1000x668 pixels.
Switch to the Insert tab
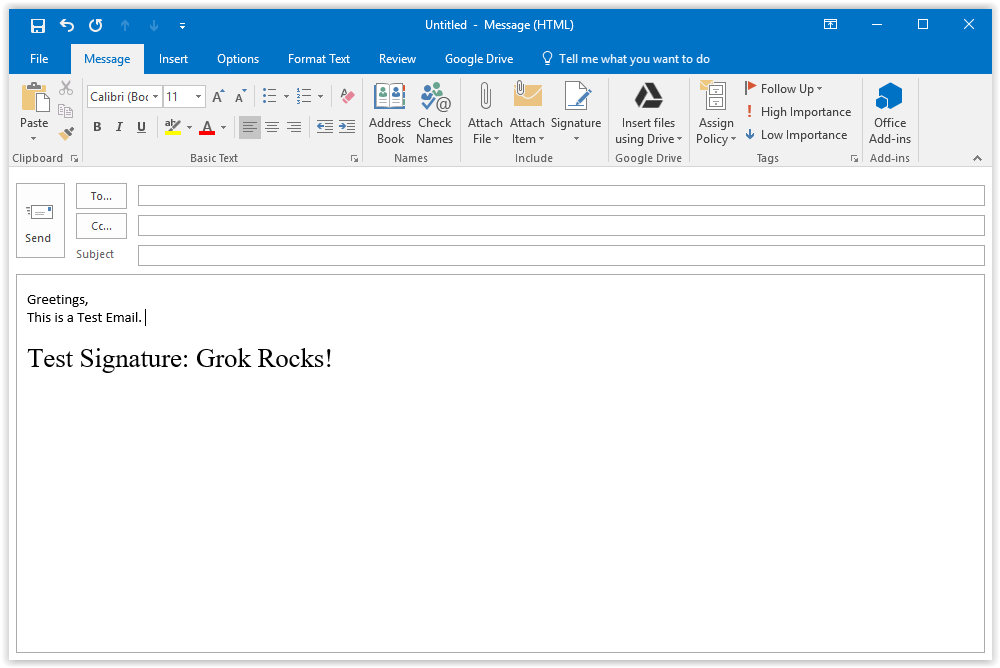pyautogui.click(x=173, y=59)
